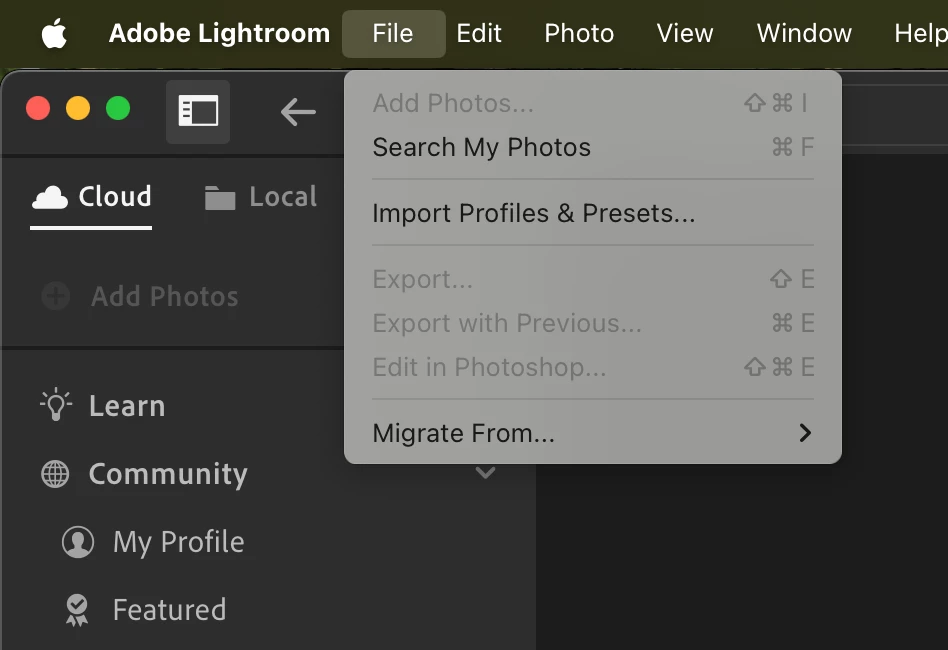Select Export with Previous... menu item

point(592,323)
